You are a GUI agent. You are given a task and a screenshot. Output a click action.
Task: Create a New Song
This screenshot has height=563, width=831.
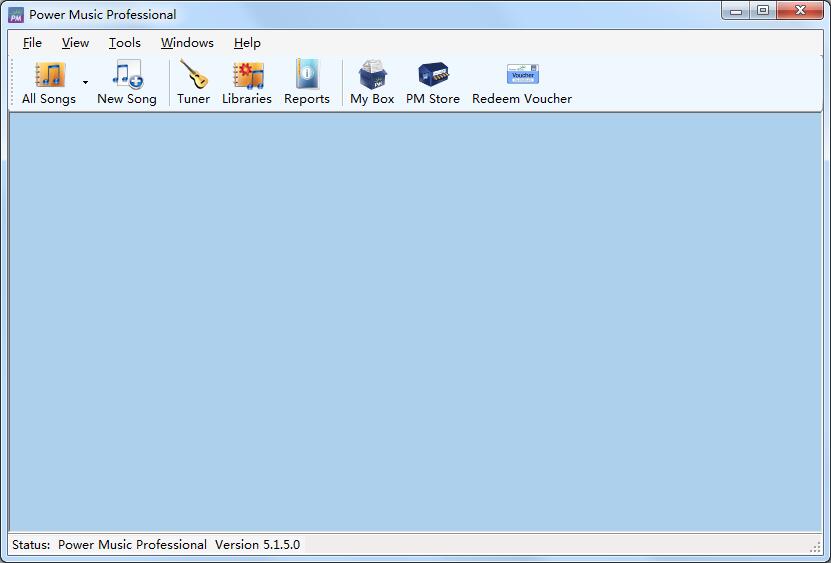127,82
